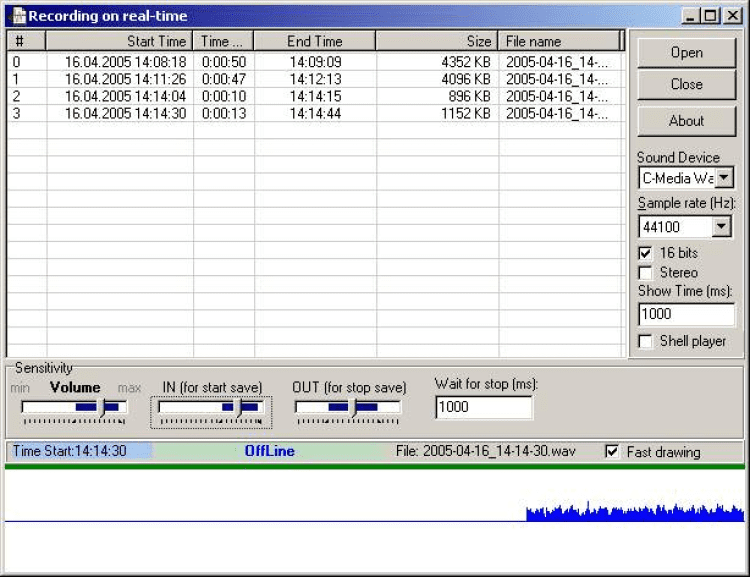Click the IN (for start save) slider
This screenshot has width=750, height=577.
tap(211, 411)
